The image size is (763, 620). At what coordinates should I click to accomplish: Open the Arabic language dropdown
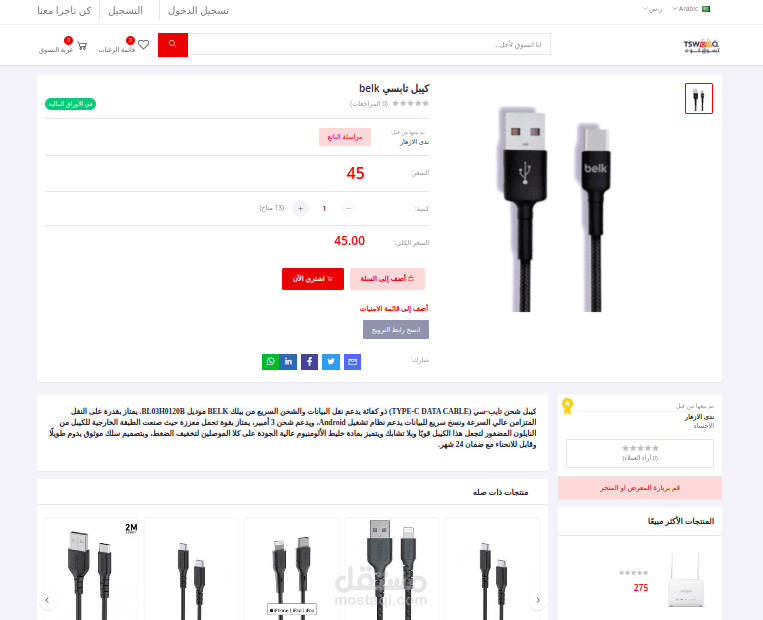pos(691,9)
